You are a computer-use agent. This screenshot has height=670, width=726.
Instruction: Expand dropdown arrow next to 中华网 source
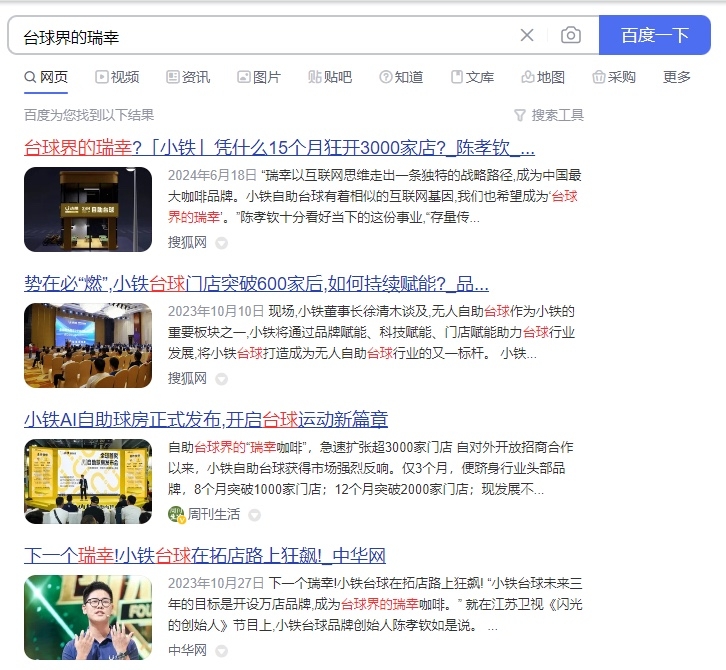222,650
